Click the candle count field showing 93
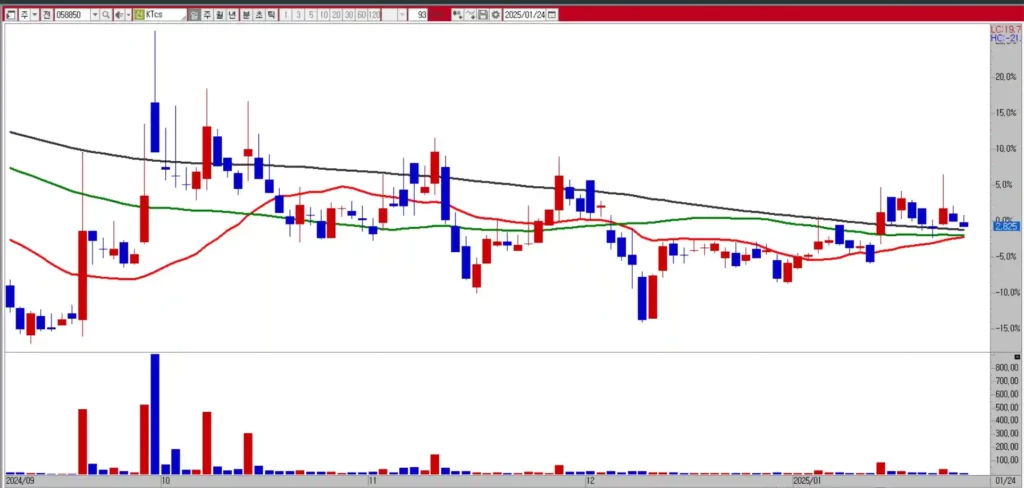Image resolution: width=1024 pixels, height=488 pixels. [419, 15]
